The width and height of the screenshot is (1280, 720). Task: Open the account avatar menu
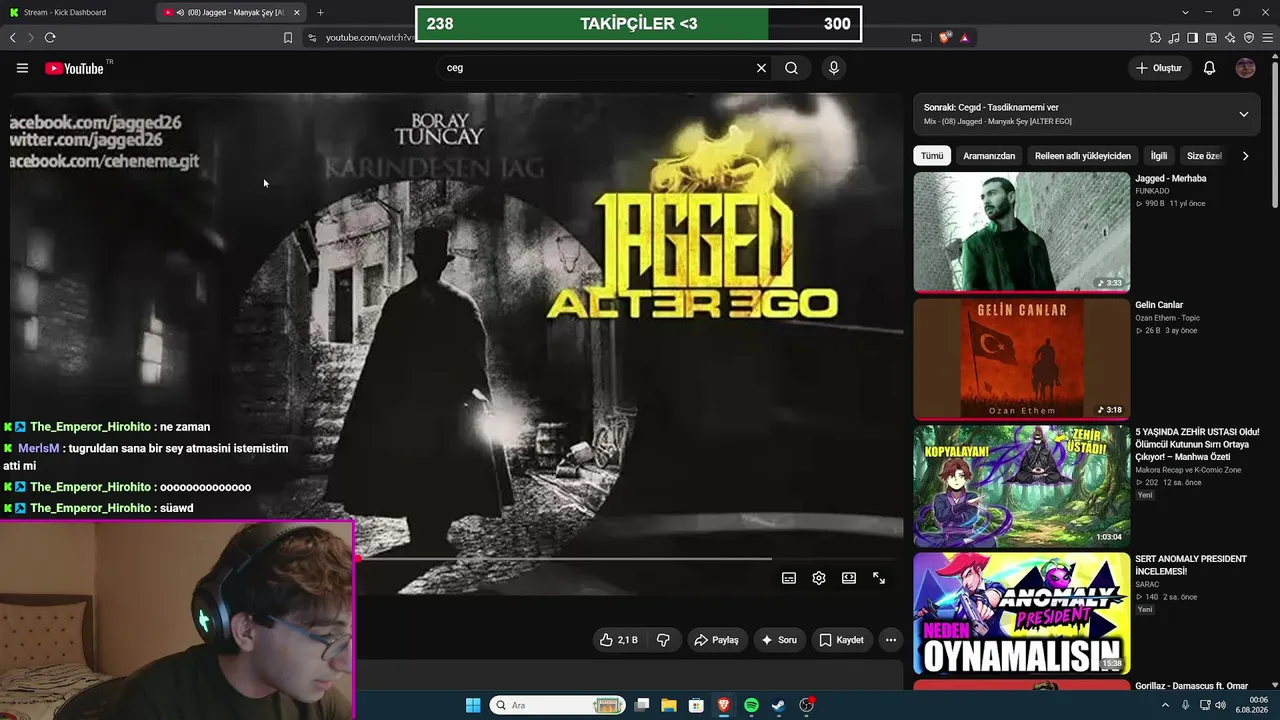tap(1245, 68)
